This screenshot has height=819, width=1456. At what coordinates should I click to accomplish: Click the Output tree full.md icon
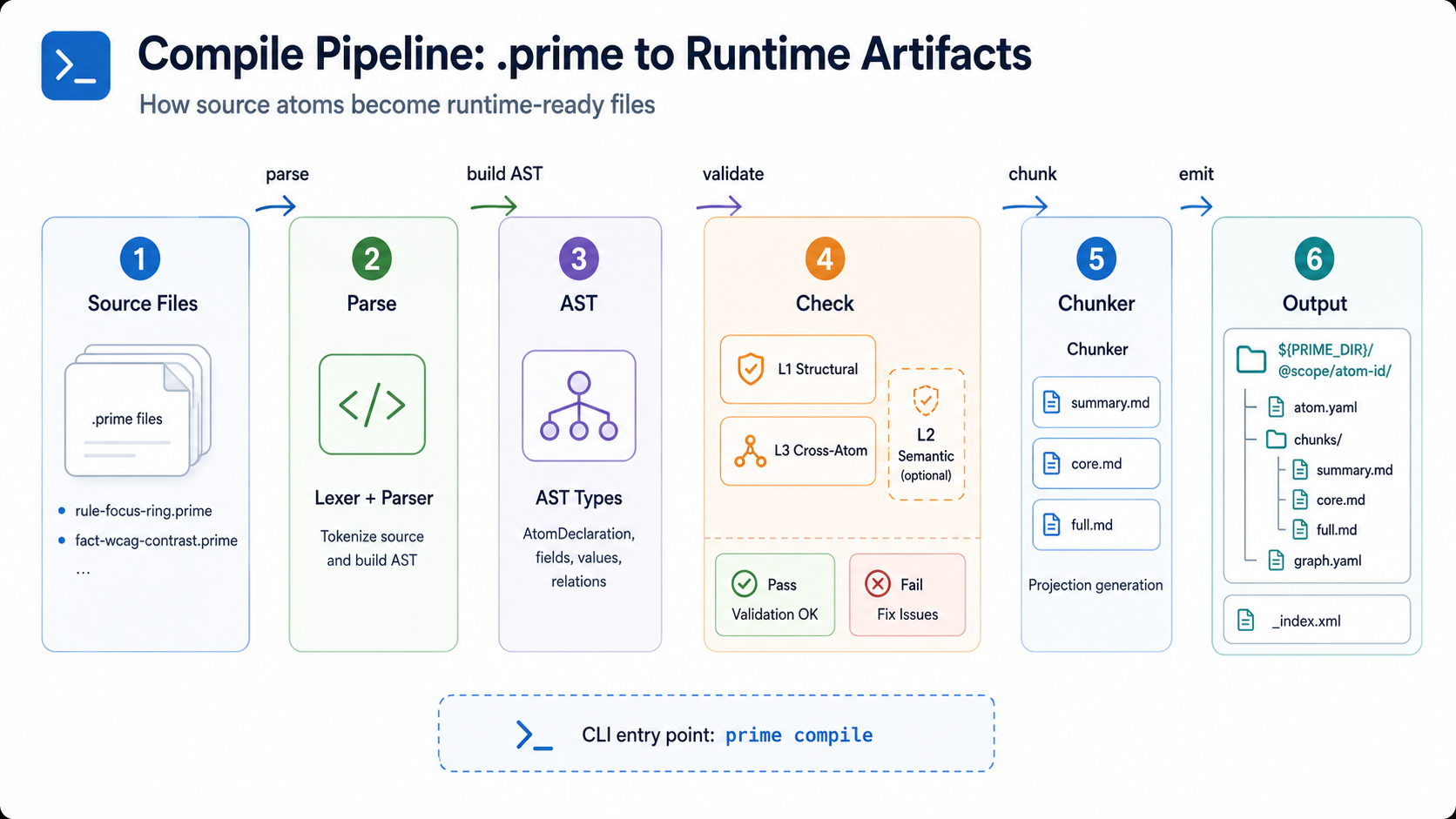point(1300,529)
